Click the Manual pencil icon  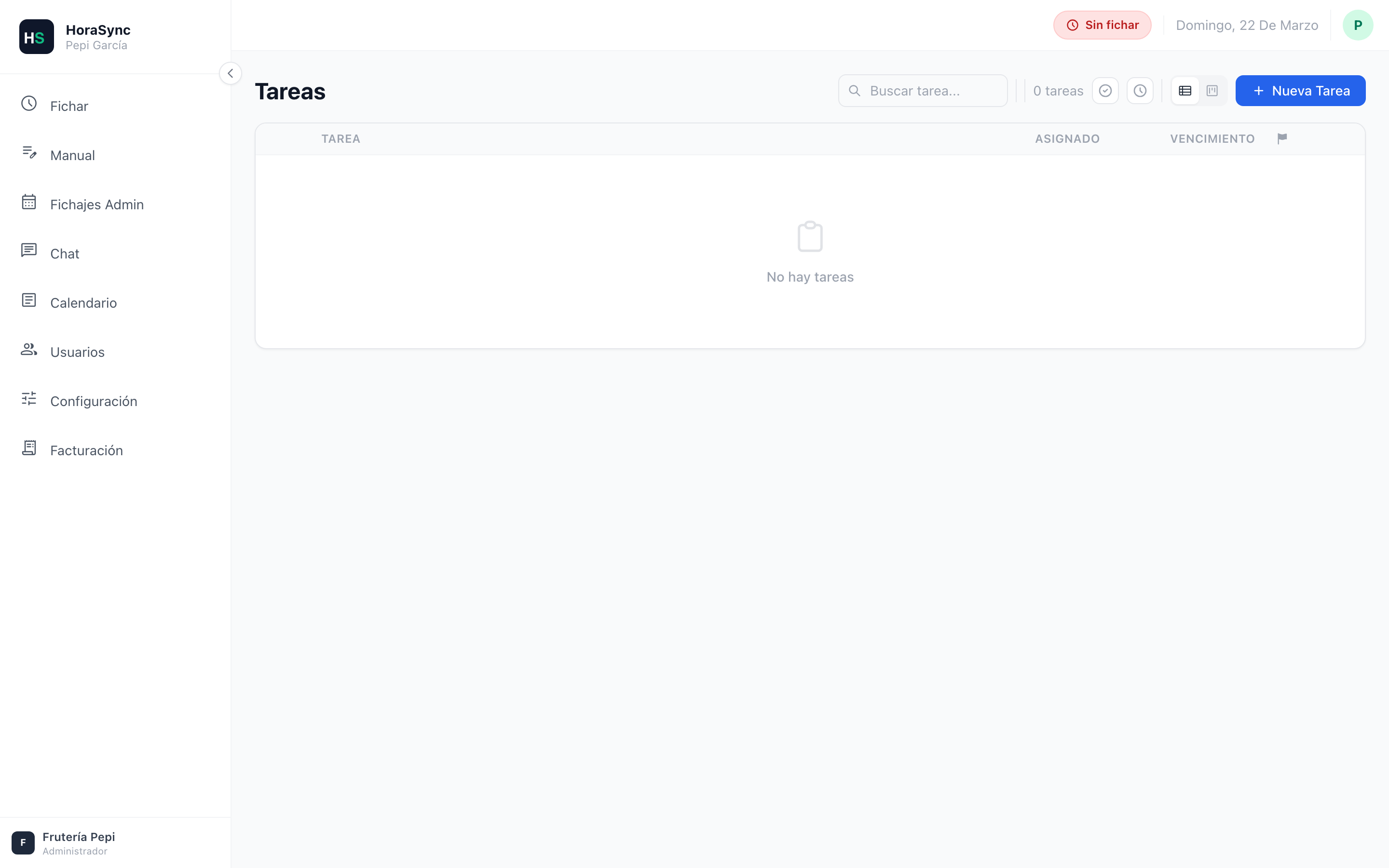tap(29, 154)
